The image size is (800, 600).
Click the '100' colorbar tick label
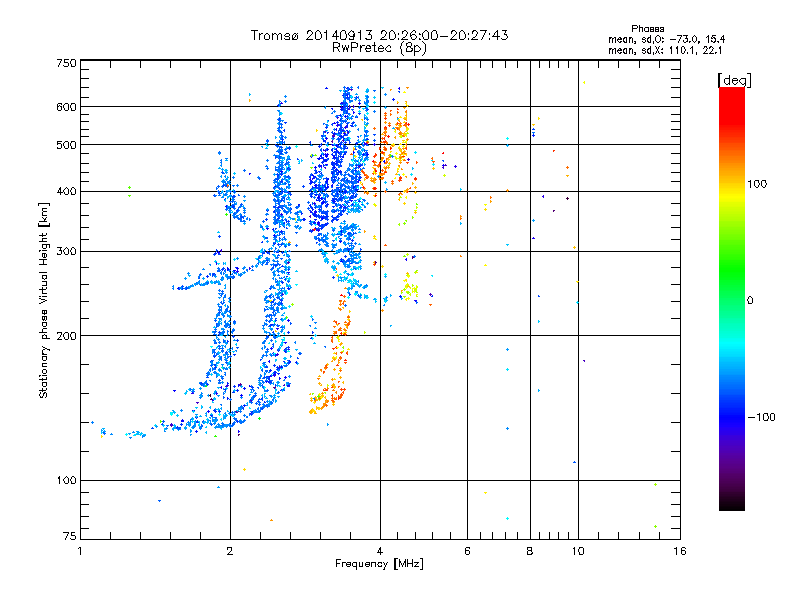point(757,184)
